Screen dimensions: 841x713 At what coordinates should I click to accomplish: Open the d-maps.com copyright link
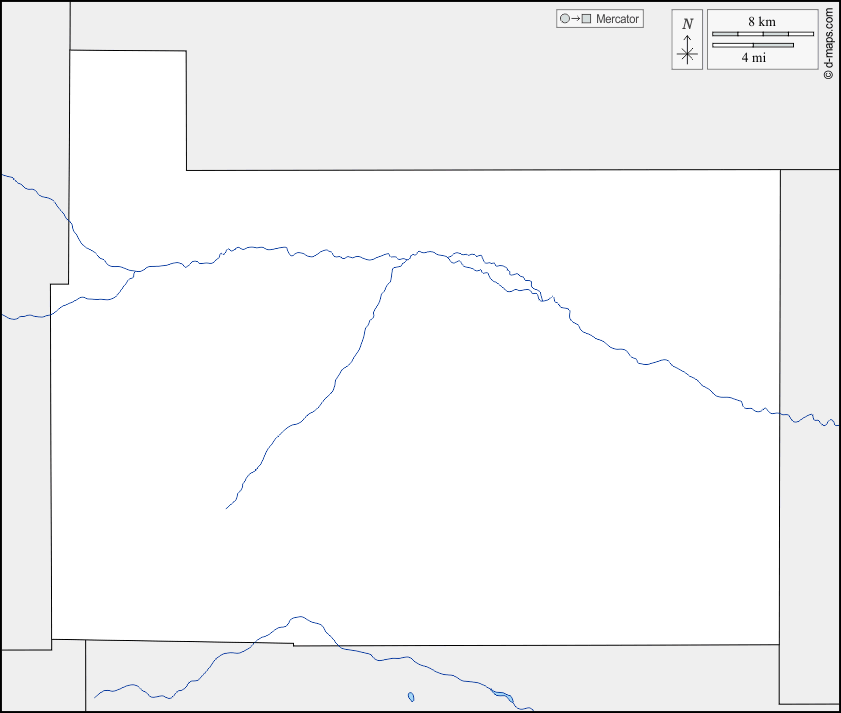tap(828, 44)
